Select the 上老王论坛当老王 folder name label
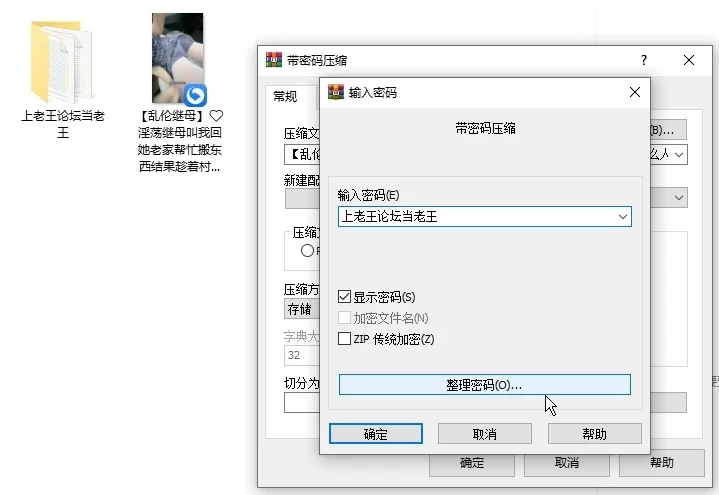This screenshot has height=495, width=719. 63,124
